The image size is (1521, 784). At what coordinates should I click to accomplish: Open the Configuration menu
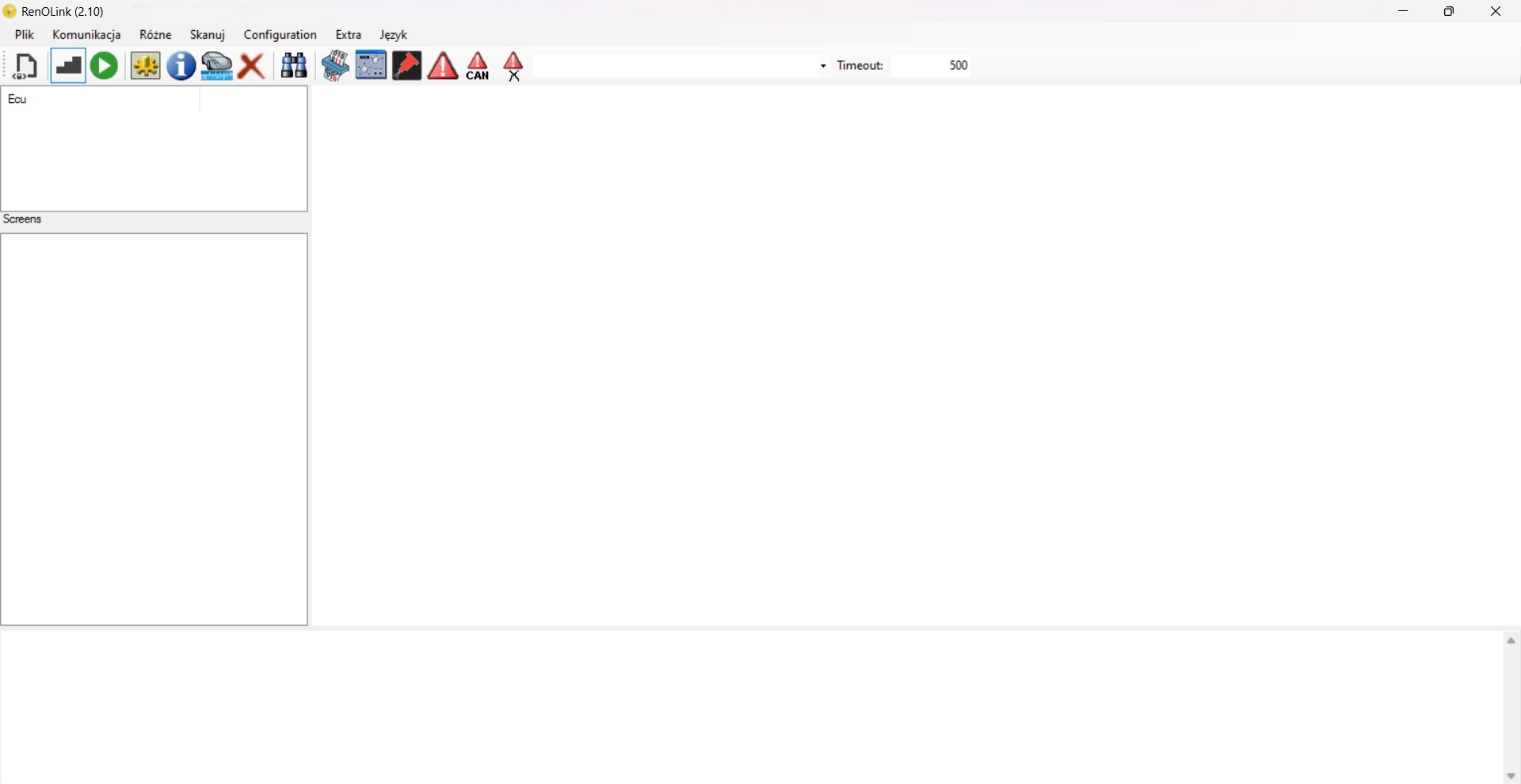(x=280, y=35)
